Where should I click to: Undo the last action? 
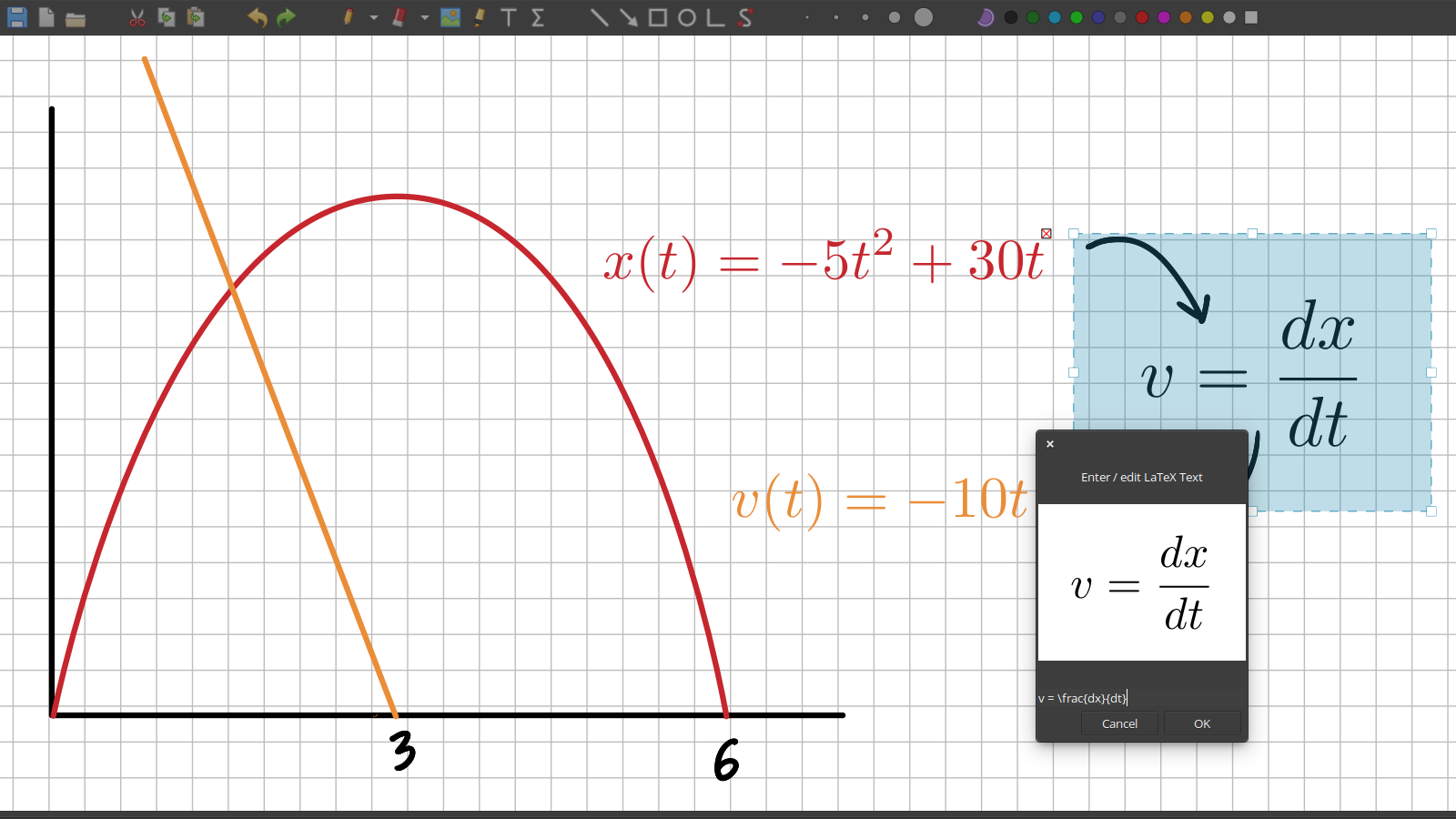(x=258, y=17)
